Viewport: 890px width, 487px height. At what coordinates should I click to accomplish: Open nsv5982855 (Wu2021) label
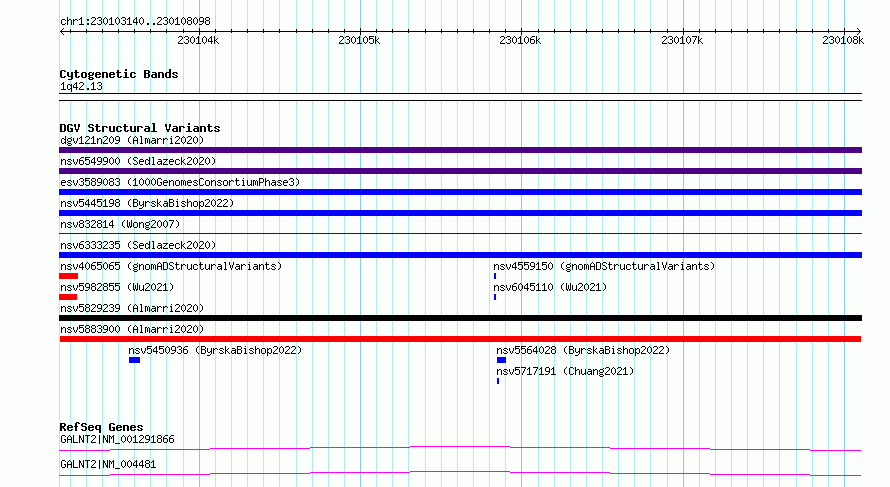pyautogui.click(x=117, y=287)
